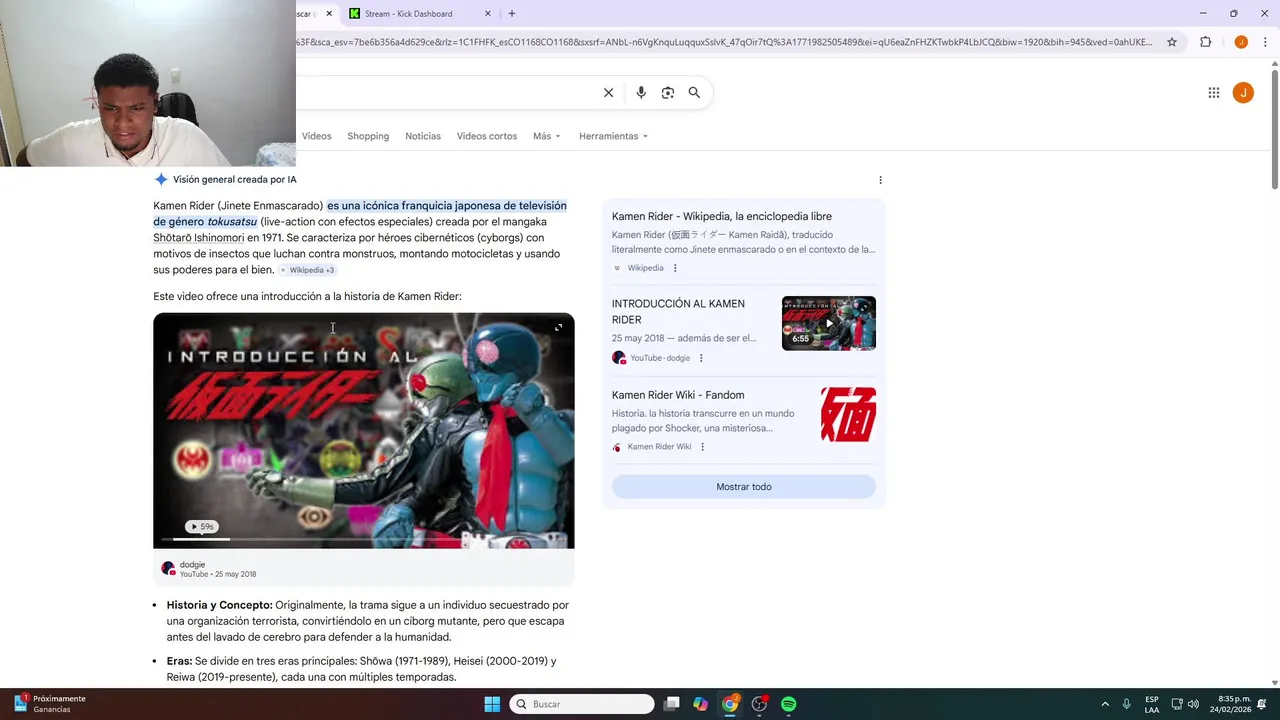
Task: Expand the Más dropdown
Action: [547, 136]
